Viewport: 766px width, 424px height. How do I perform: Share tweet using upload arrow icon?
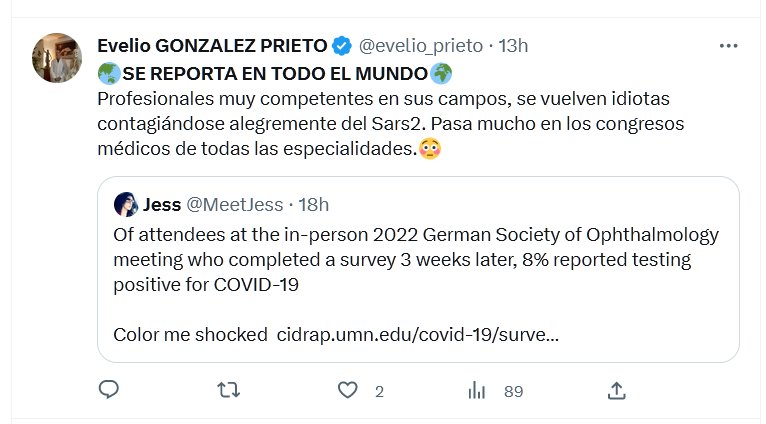617,391
